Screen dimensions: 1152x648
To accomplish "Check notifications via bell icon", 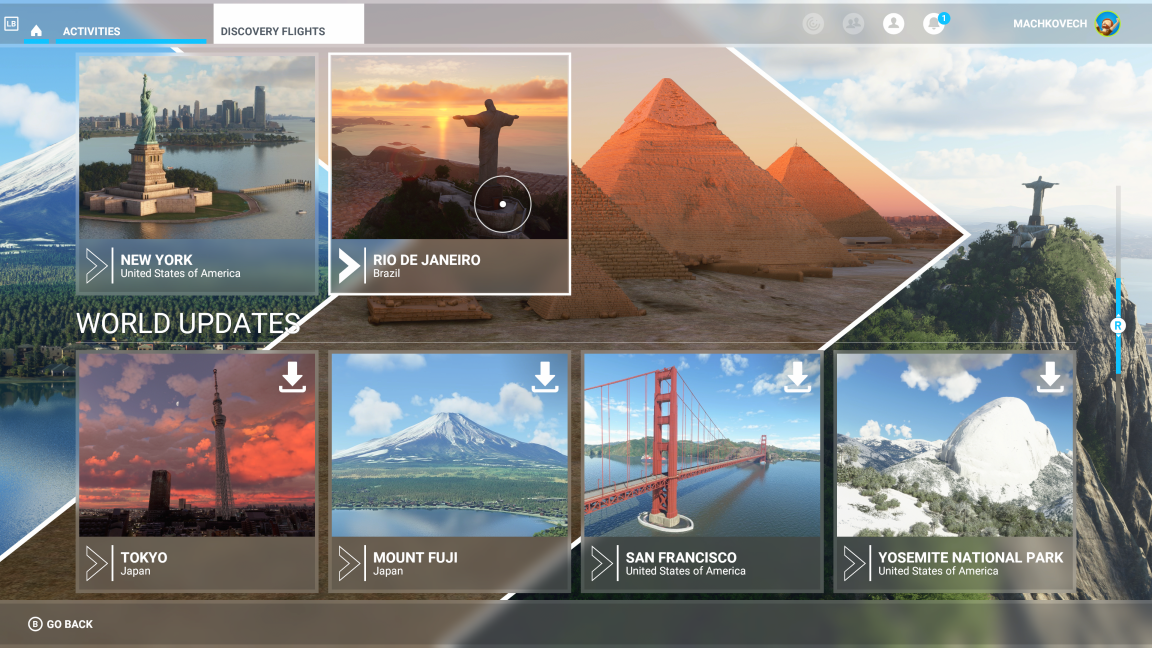I will pos(933,23).
